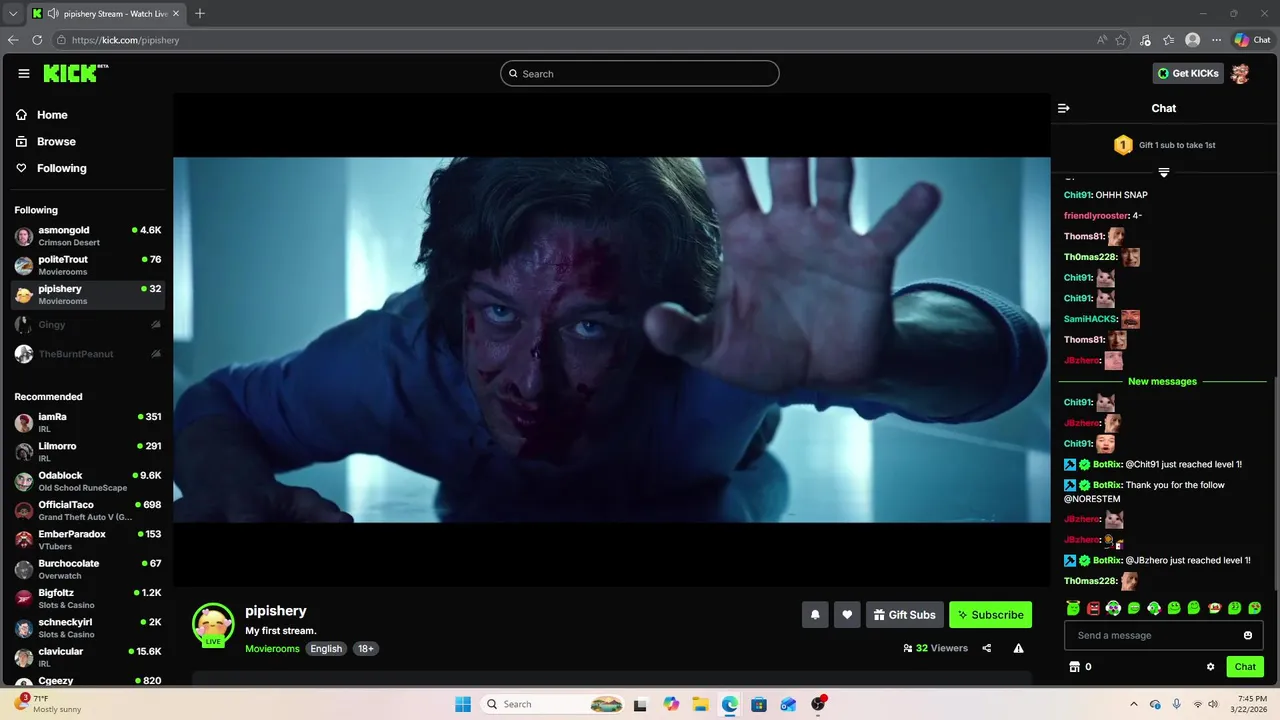Insert the angel halo emote
The width and height of the screenshot is (1280, 720).
(1073, 608)
